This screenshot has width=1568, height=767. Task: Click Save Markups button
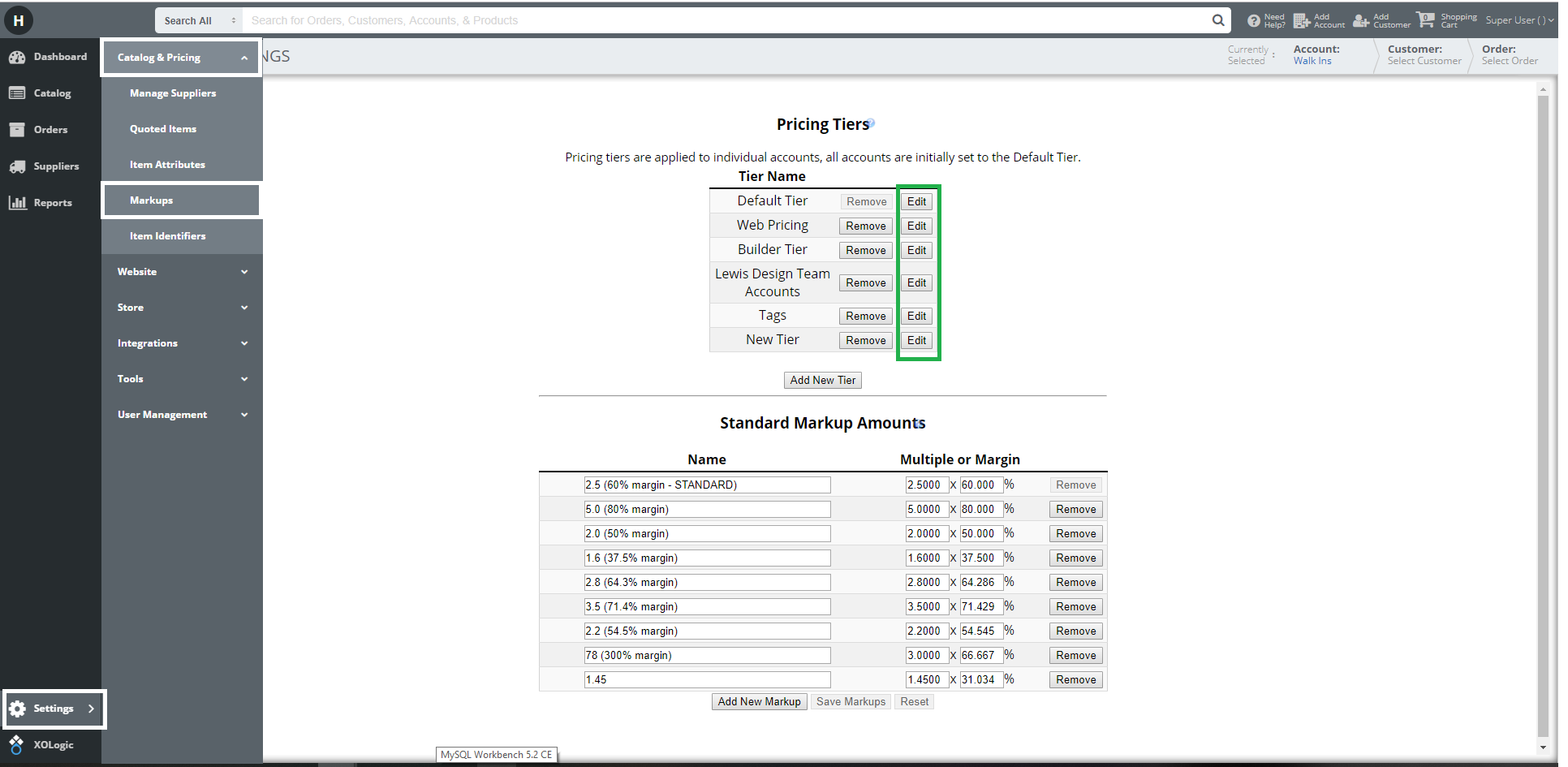tap(851, 701)
